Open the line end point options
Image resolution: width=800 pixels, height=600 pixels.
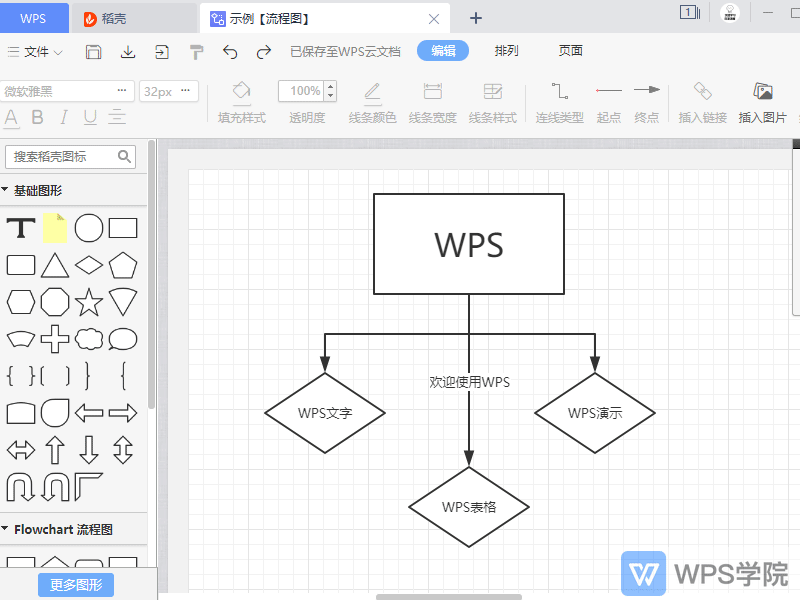click(x=647, y=103)
